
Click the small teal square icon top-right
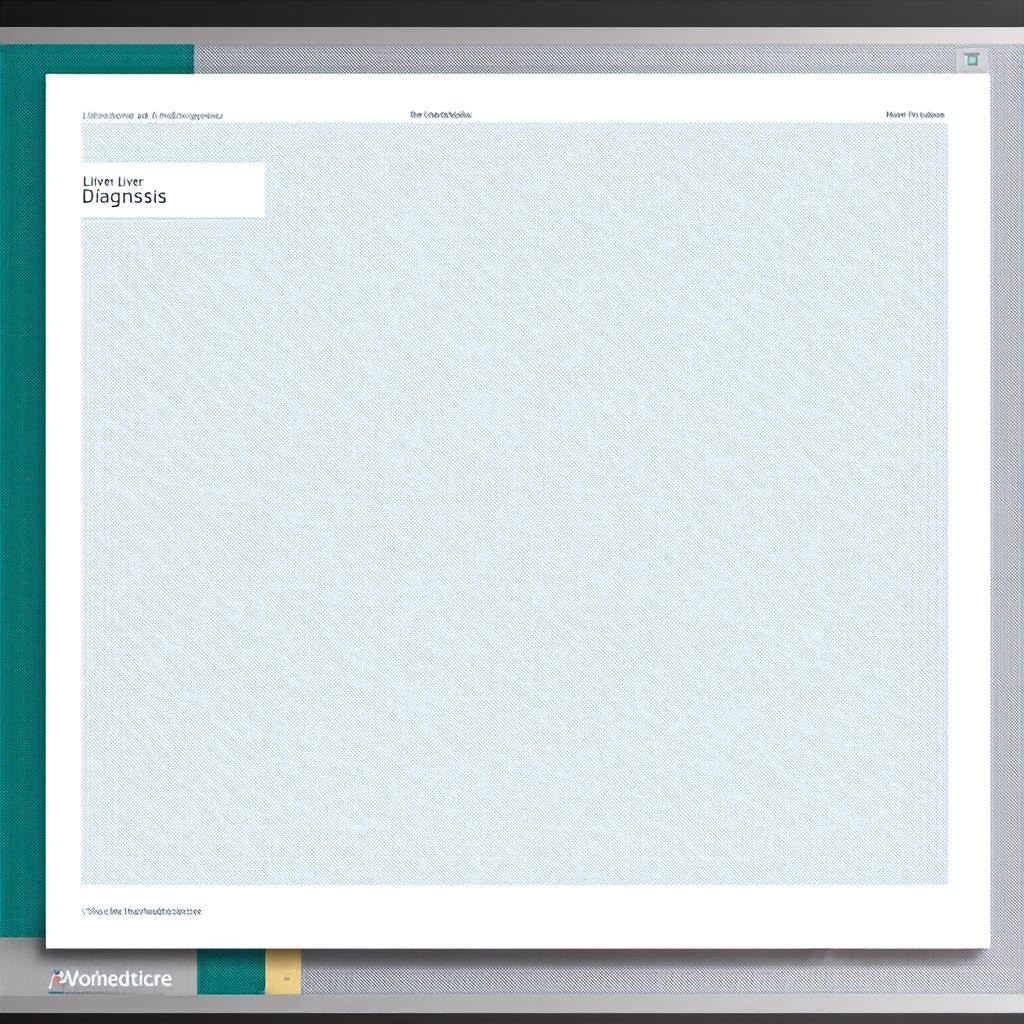pos(971,61)
